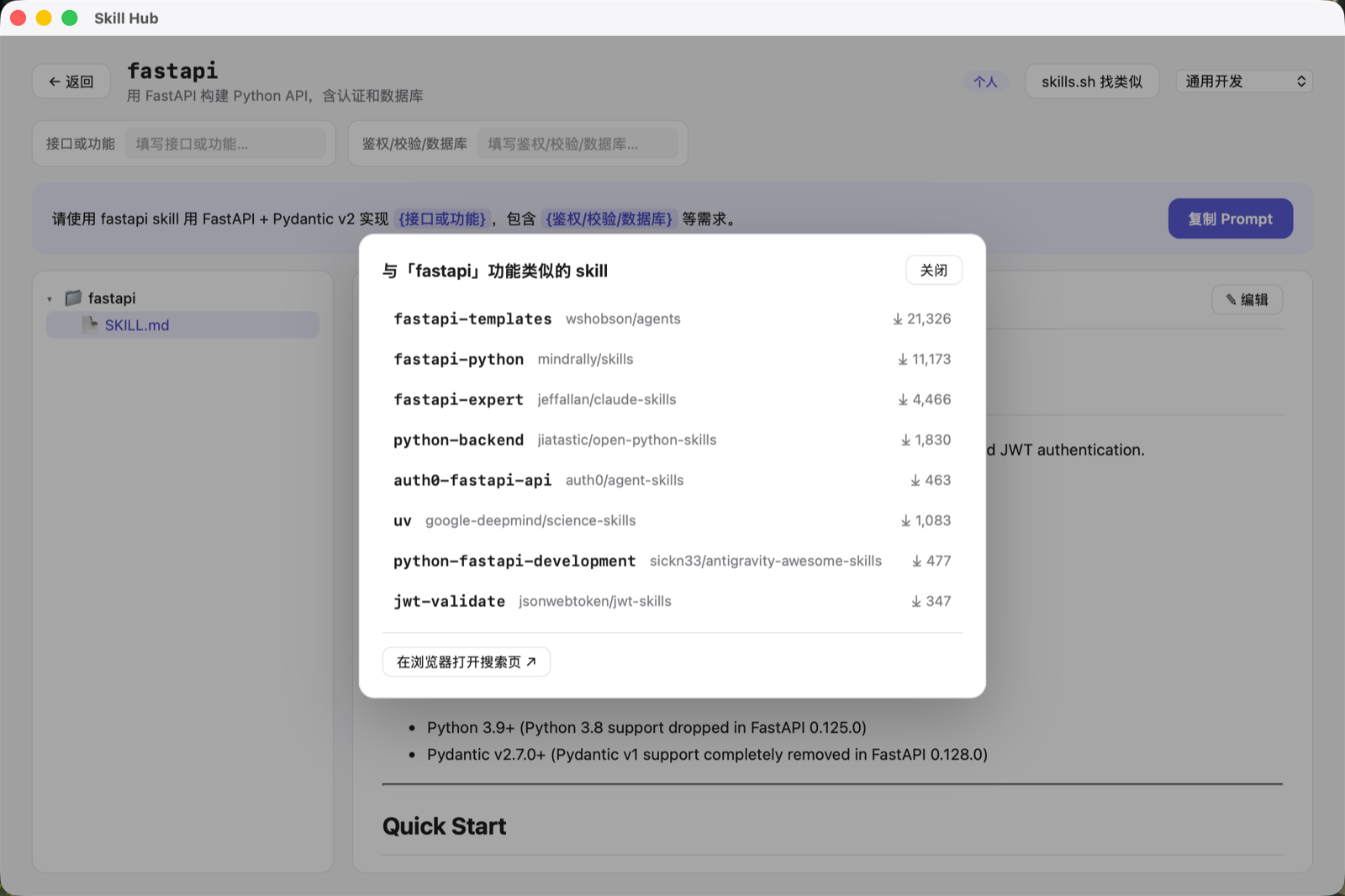Go back with the 返回 button
Viewport: 1345px width, 896px height.
click(x=71, y=82)
